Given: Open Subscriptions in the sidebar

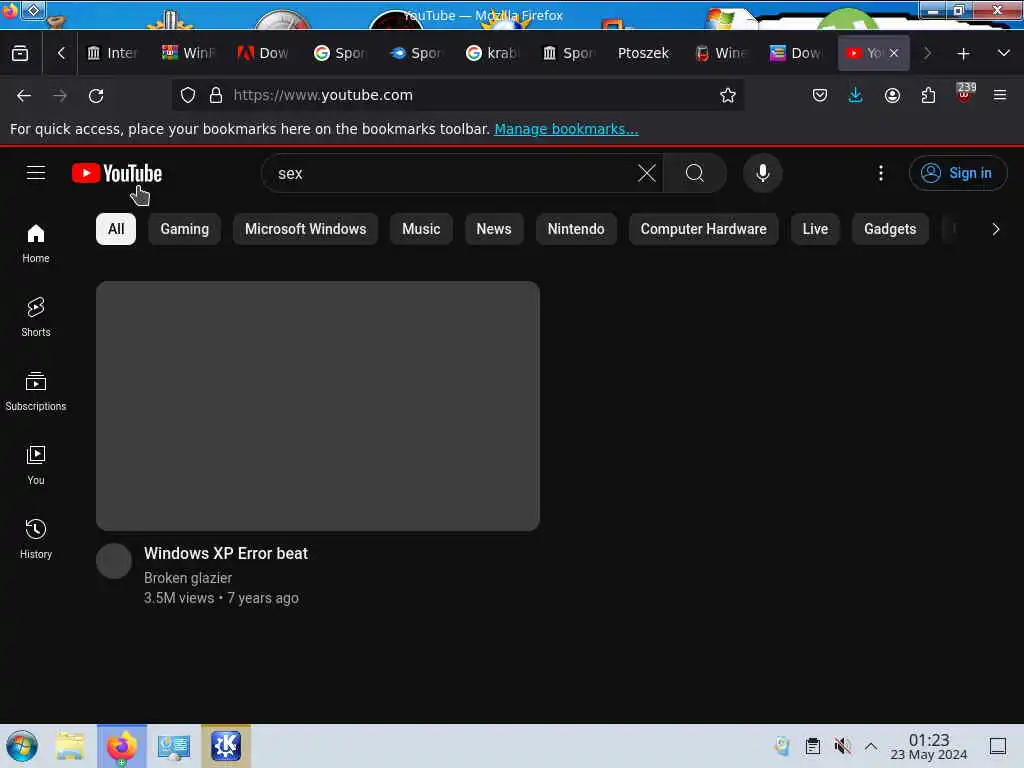Looking at the screenshot, I should (x=36, y=391).
